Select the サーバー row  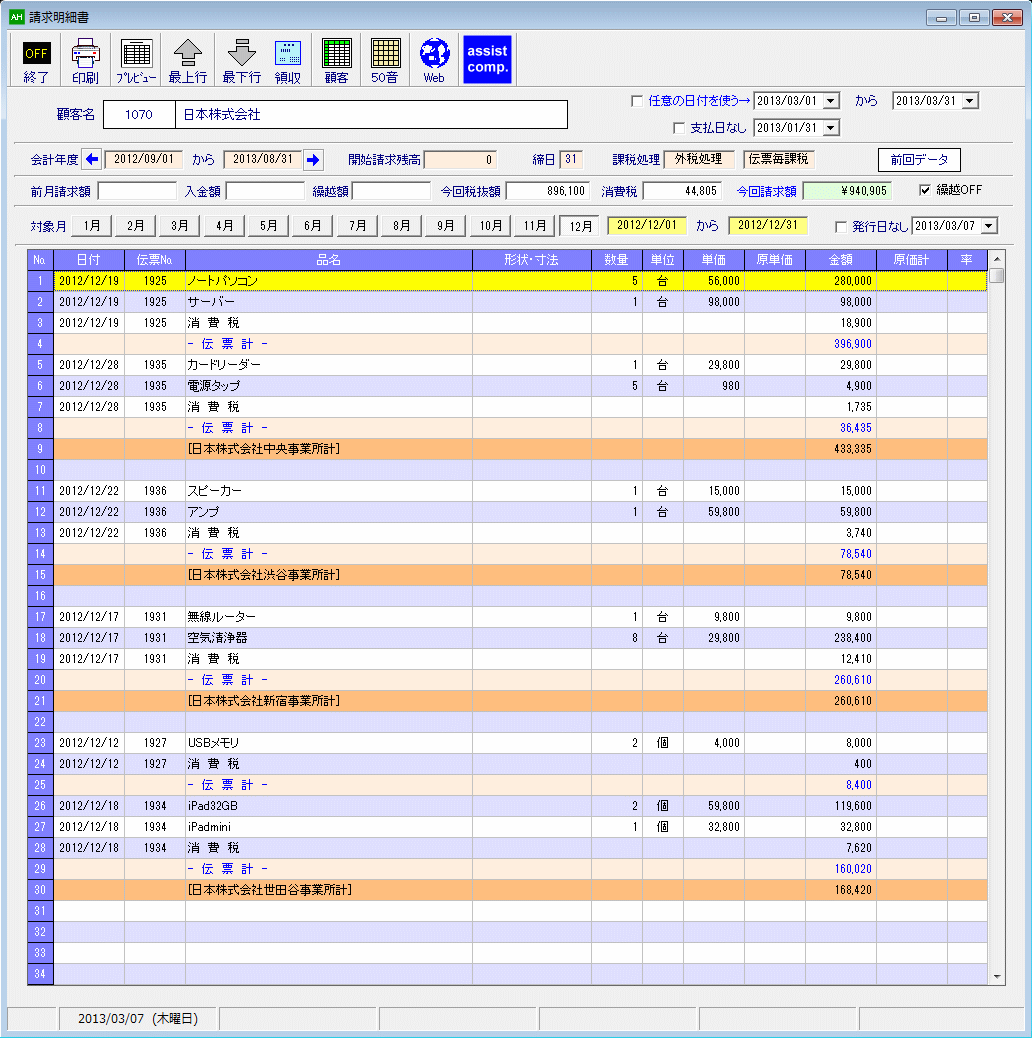pos(507,302)
